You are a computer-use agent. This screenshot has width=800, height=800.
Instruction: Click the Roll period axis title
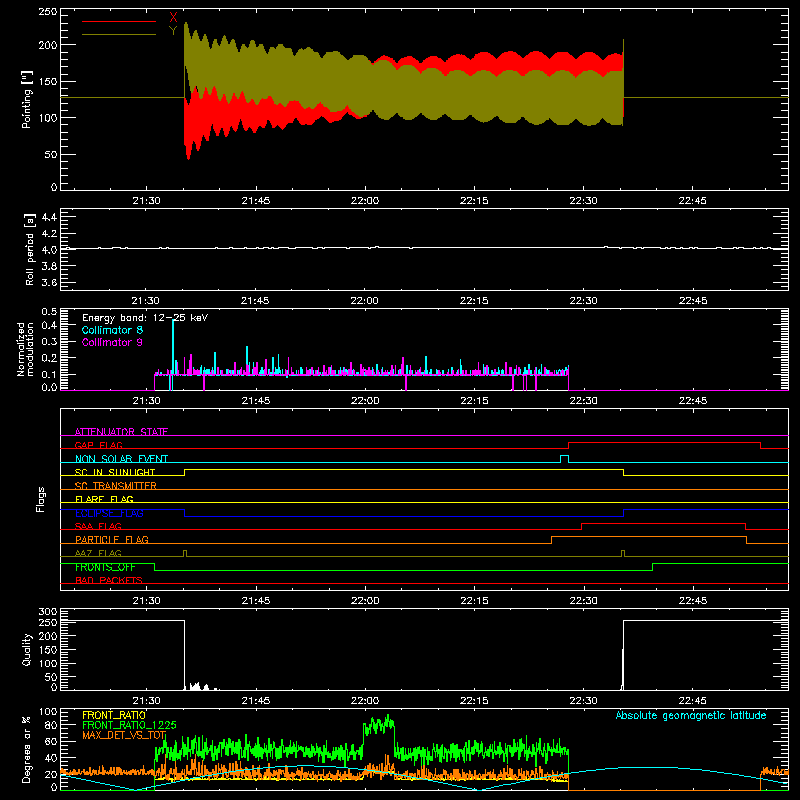(30, 249)
